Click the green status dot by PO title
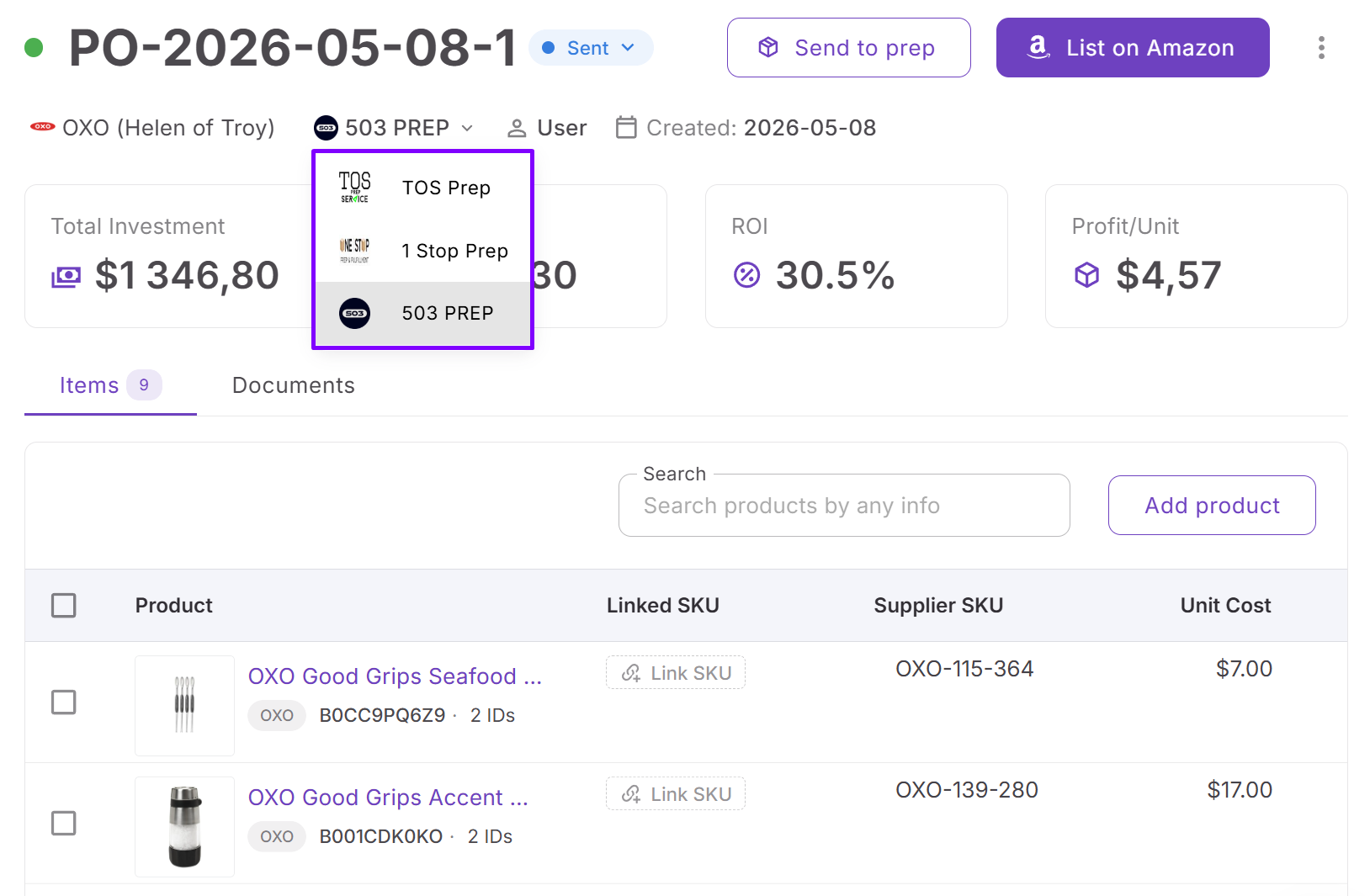 34,47
